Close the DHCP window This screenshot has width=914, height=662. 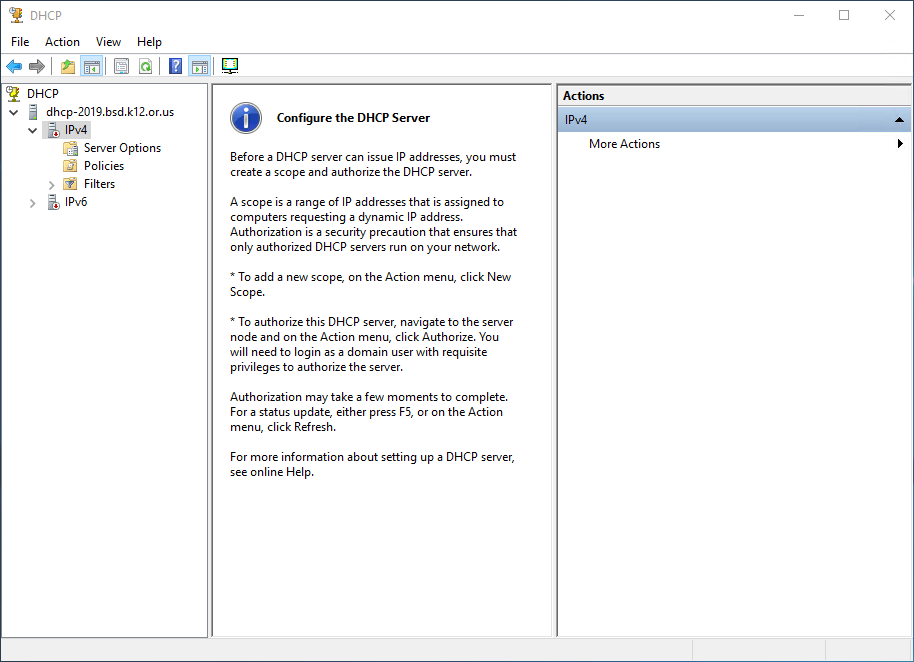pyautogui.click(x=890, y=15)
